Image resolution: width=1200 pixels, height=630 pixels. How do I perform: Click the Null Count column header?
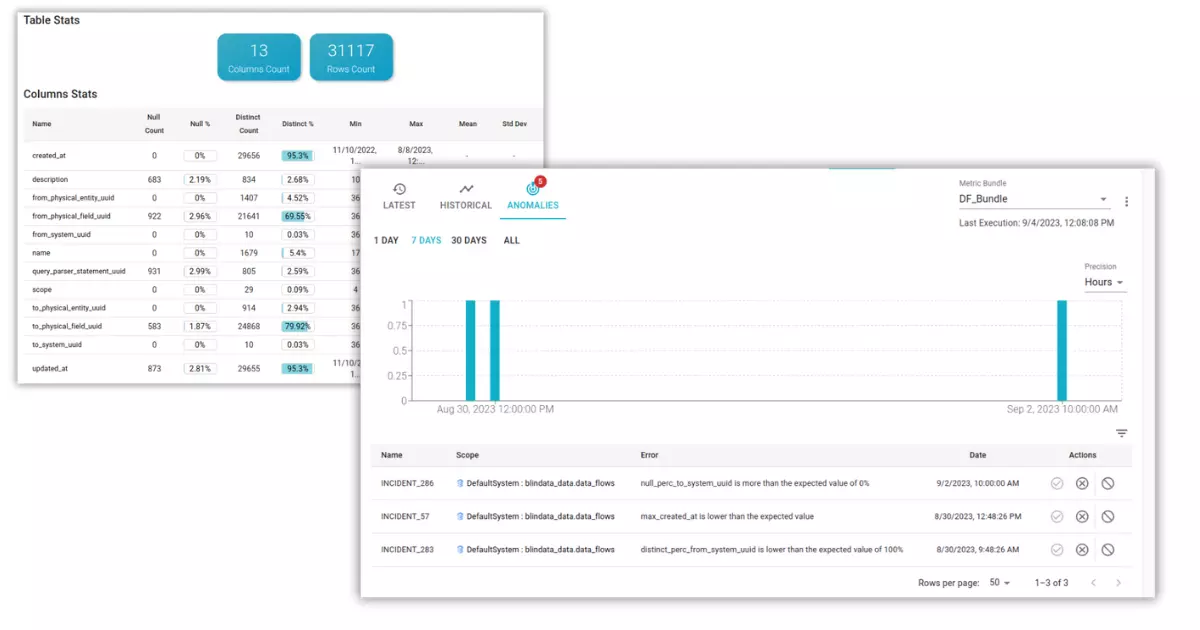click(154, 124)
